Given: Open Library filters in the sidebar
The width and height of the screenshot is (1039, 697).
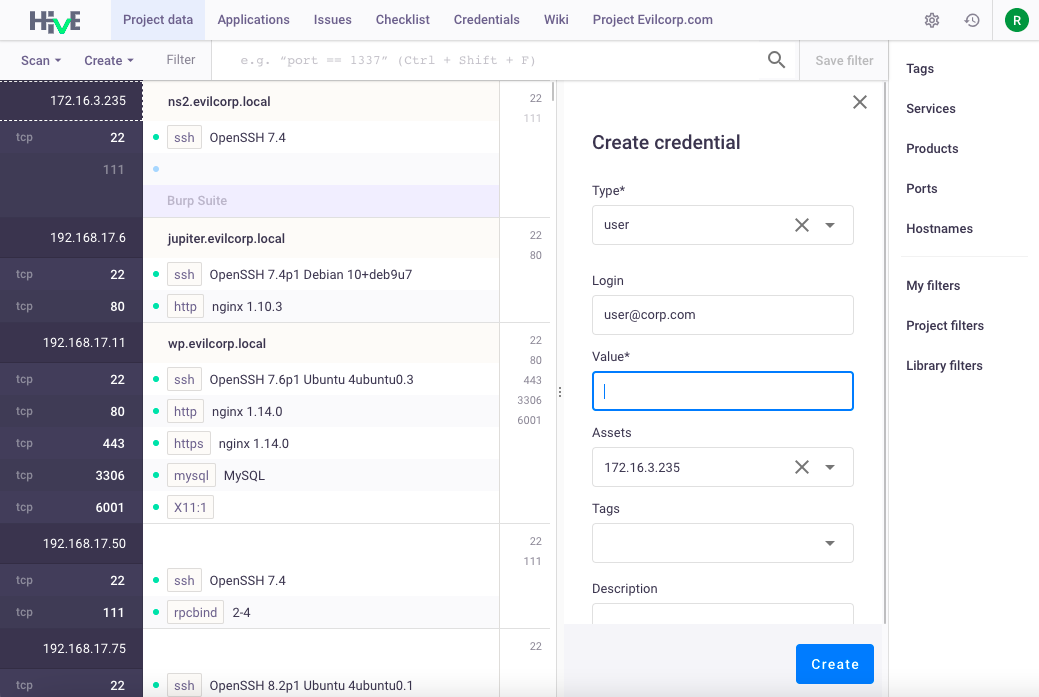Looking at the screenshot, I should 944,366.
